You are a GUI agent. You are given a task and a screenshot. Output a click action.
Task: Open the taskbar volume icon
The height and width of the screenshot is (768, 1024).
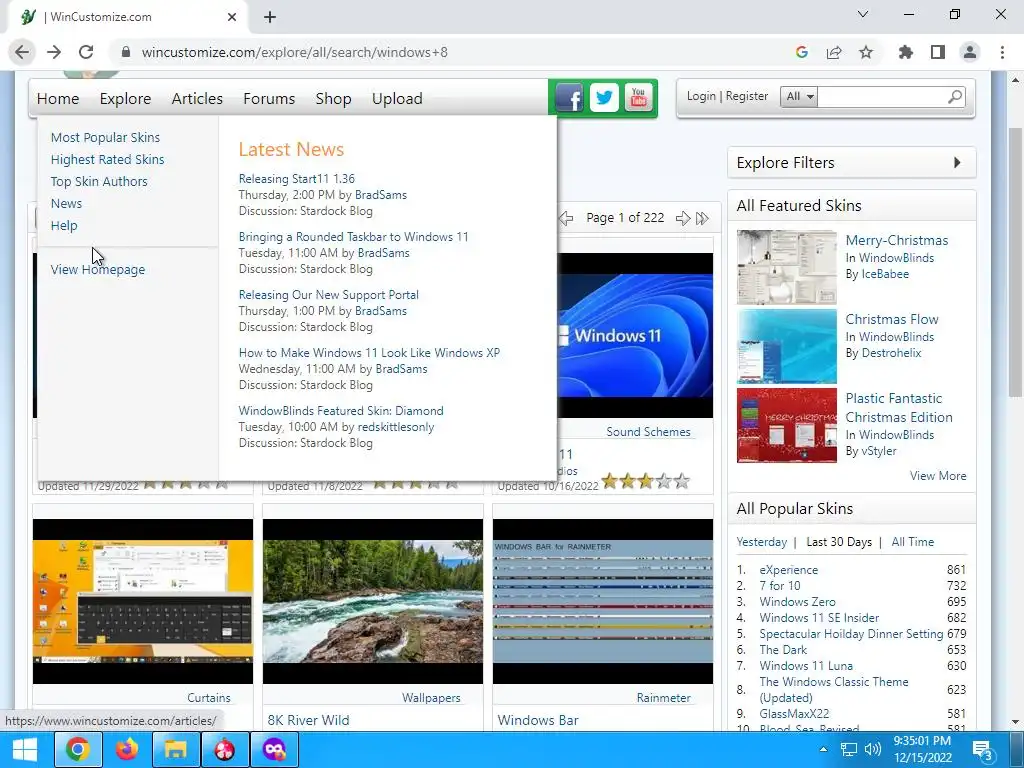point(872,750)
